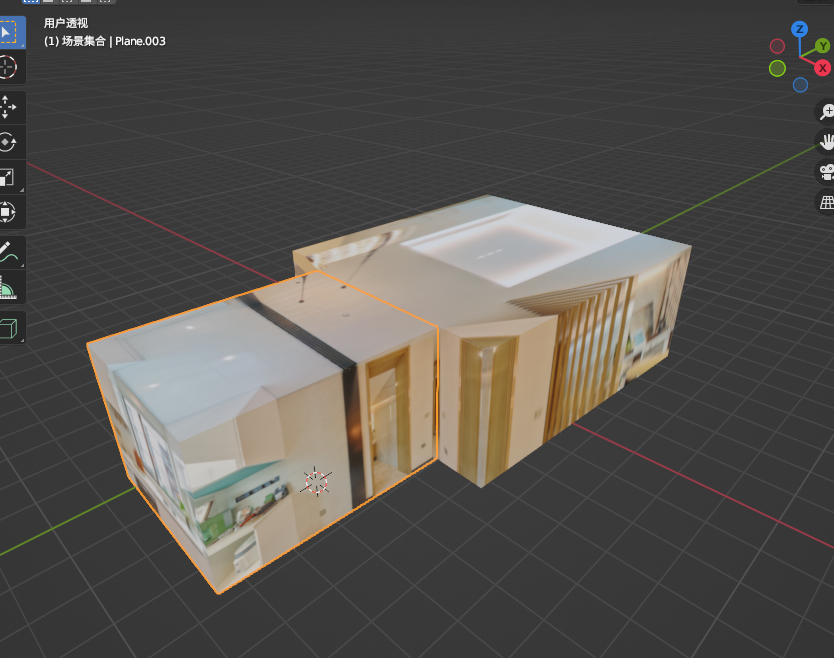The image size is (834, 658).
Task: Select the Select Box tool
Action: (8, 33)
